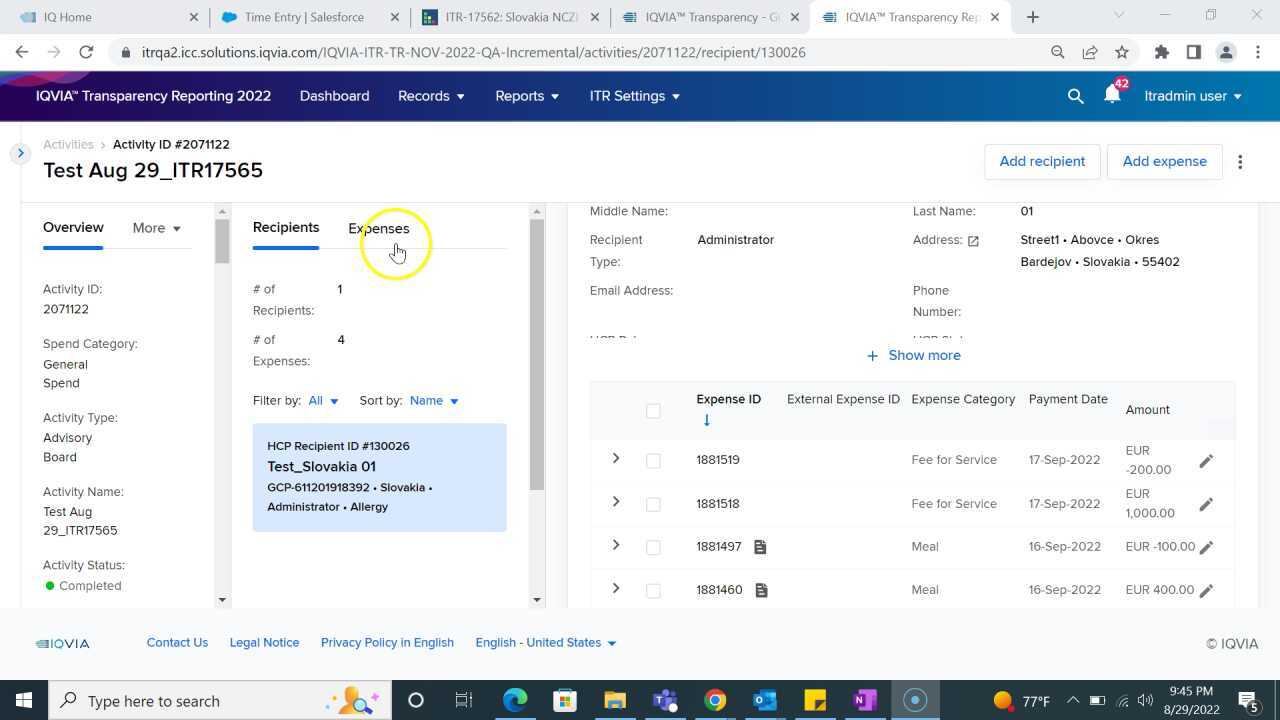Open notifications bell with 42 badge
Screen dimensions: 1280x720
point(1113,95)
